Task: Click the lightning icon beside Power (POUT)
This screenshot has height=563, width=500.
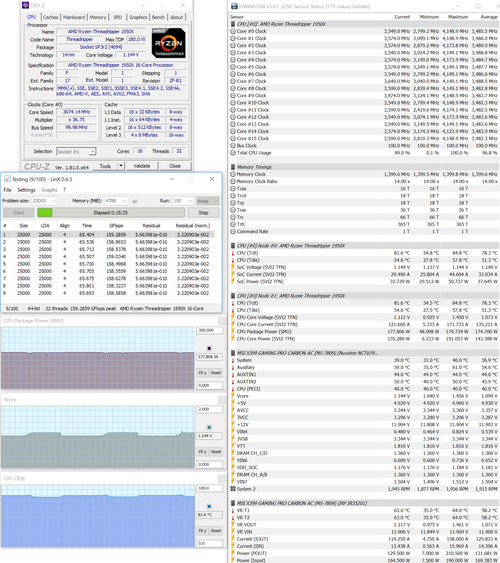Action: (x=233, y=553)
